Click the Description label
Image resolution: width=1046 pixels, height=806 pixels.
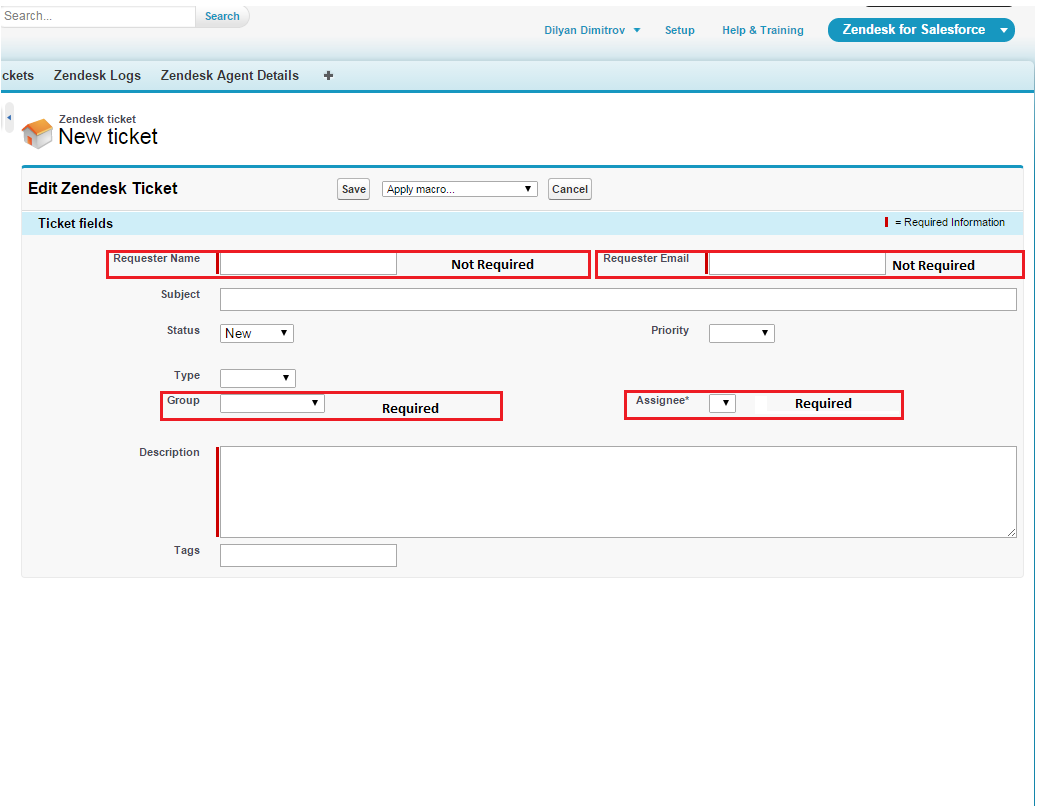click(169, 452)
